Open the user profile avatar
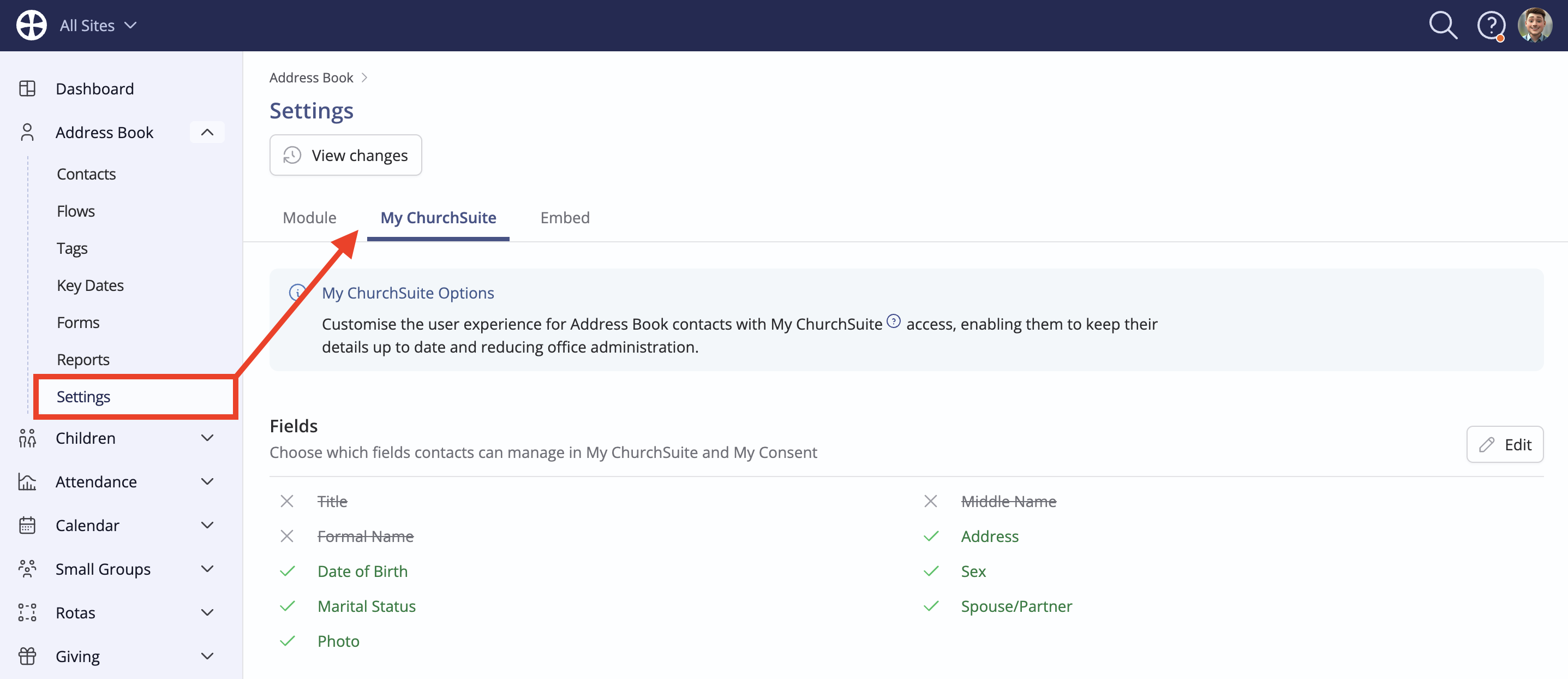 pyautogui.click(x=1535, y=26)
